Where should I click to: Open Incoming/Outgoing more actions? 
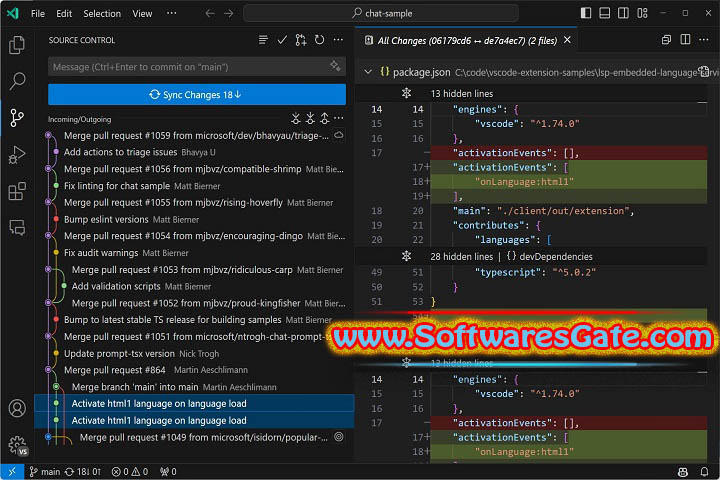[339, 119]
